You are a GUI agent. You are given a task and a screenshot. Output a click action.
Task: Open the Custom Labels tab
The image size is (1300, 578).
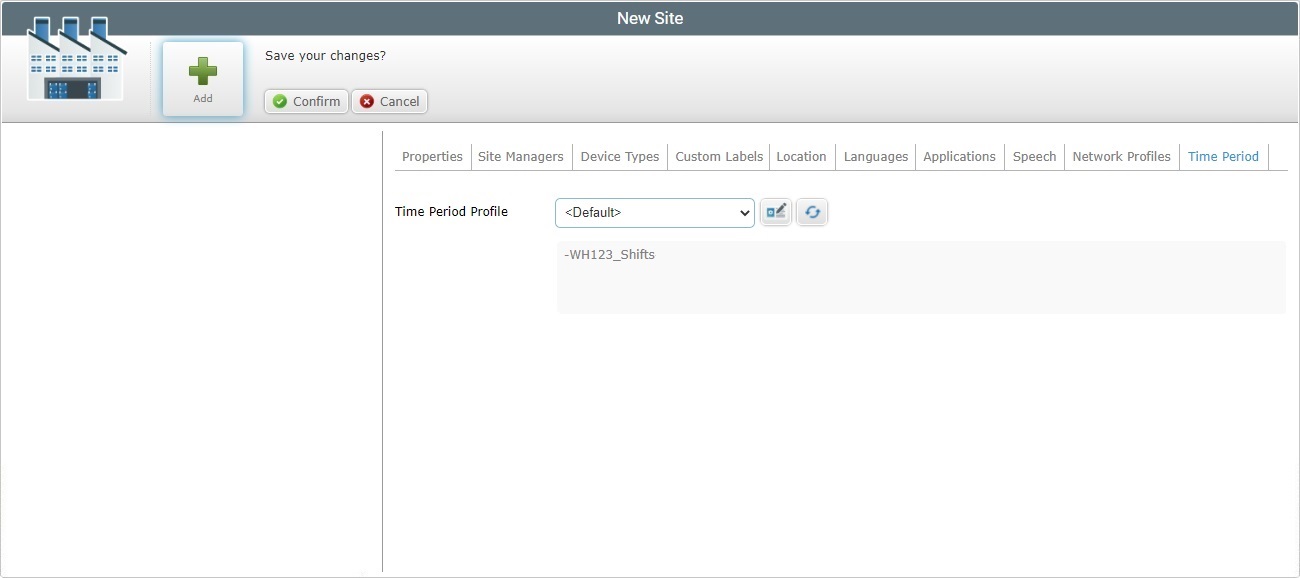(718, 156)
